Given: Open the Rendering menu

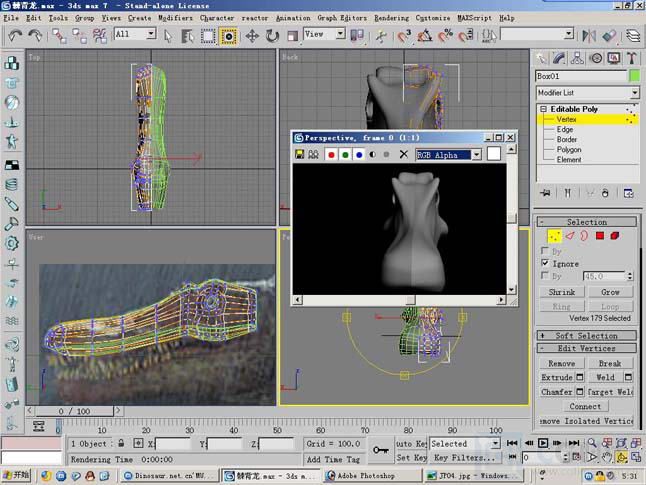Looking at the screenshot, I should point(391,18).
